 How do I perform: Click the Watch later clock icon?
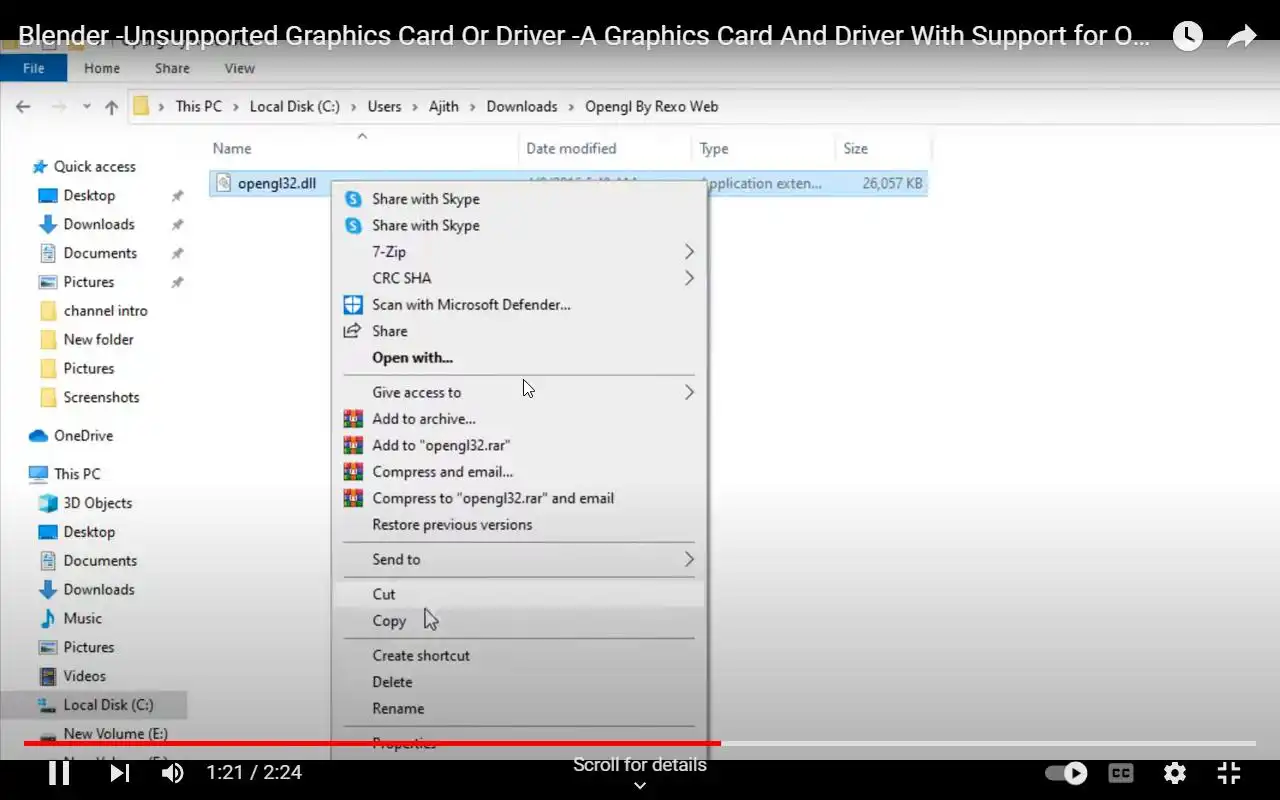point(1187,37)
